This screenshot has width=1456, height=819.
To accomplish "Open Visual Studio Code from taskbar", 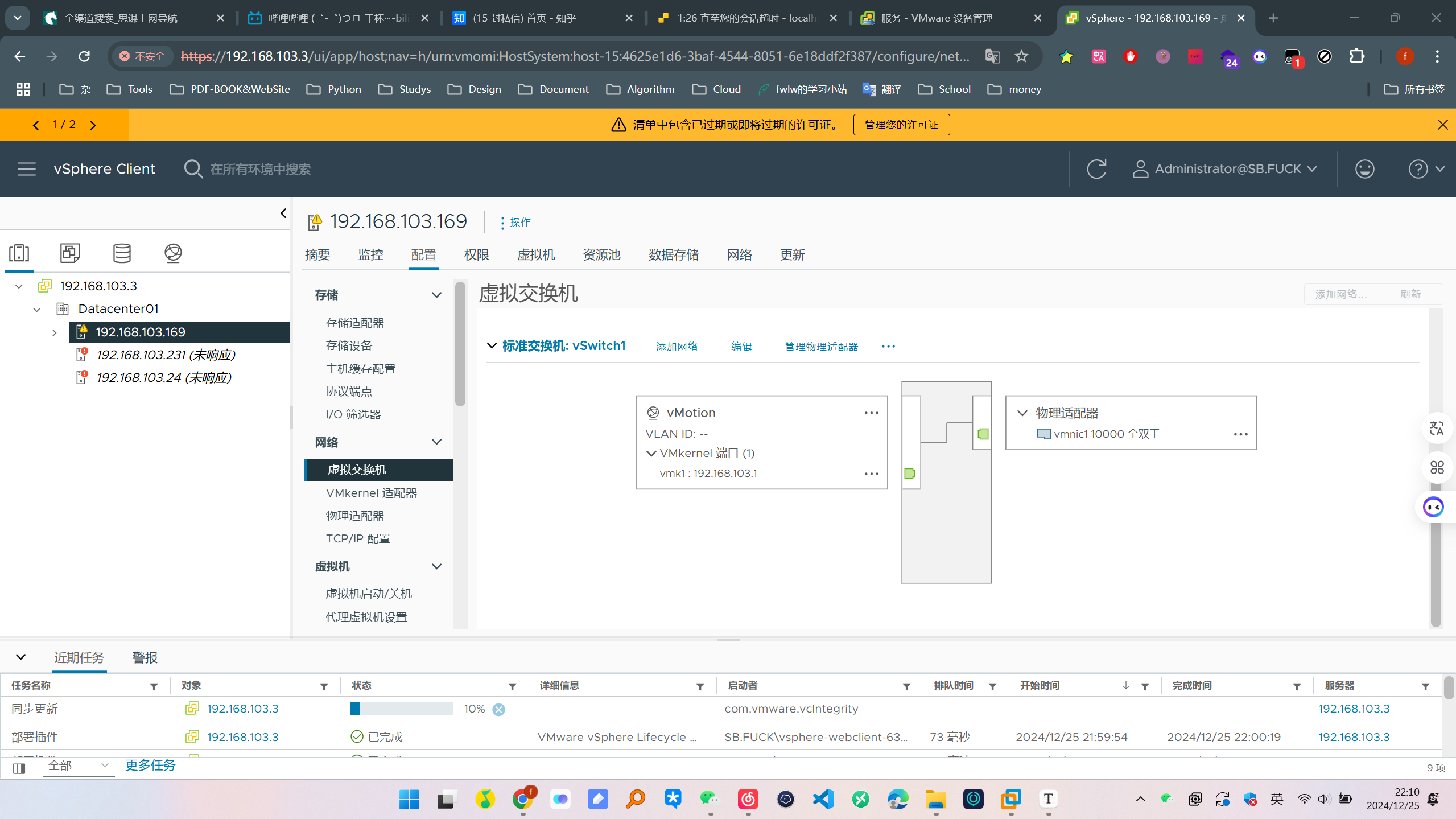I will pyautogui.click(x=823, y=800).
